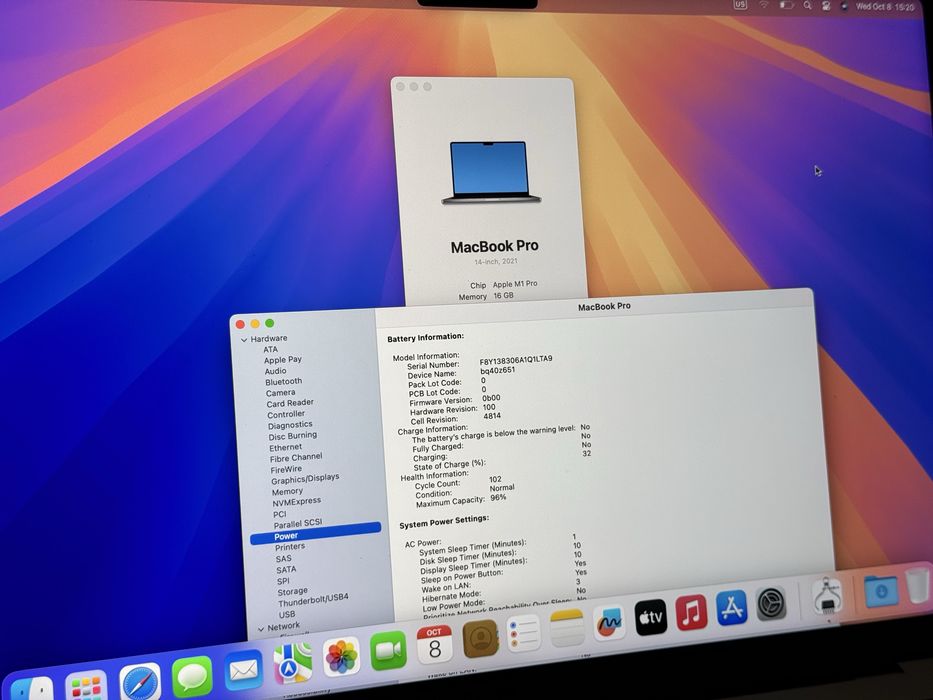This screenshot has height=700, width=933.
Task: Open Control Center from the menu bar
Action: (x=826, y=6)
